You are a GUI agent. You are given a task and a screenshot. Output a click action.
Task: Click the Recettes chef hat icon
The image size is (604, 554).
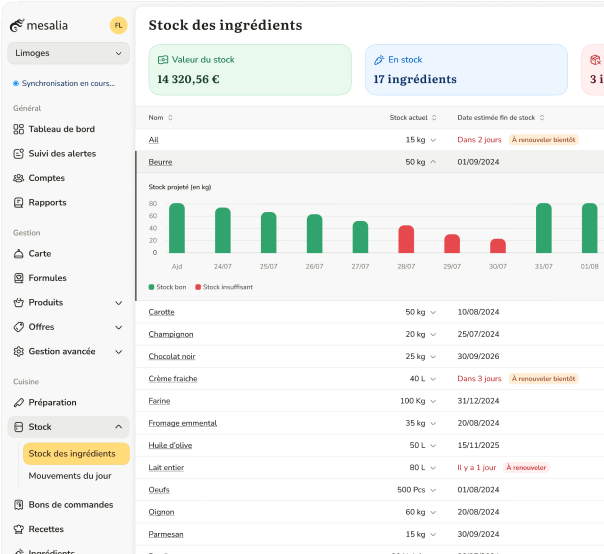tap(19, 529)
